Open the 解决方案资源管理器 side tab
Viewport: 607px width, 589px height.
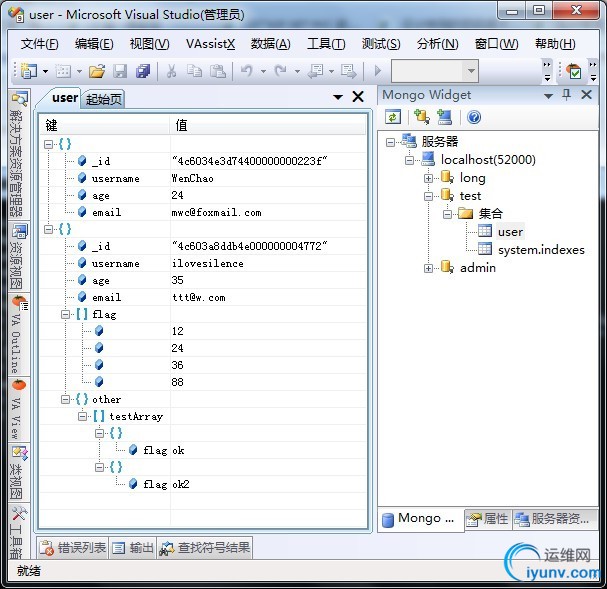click(x=18, y=154)
